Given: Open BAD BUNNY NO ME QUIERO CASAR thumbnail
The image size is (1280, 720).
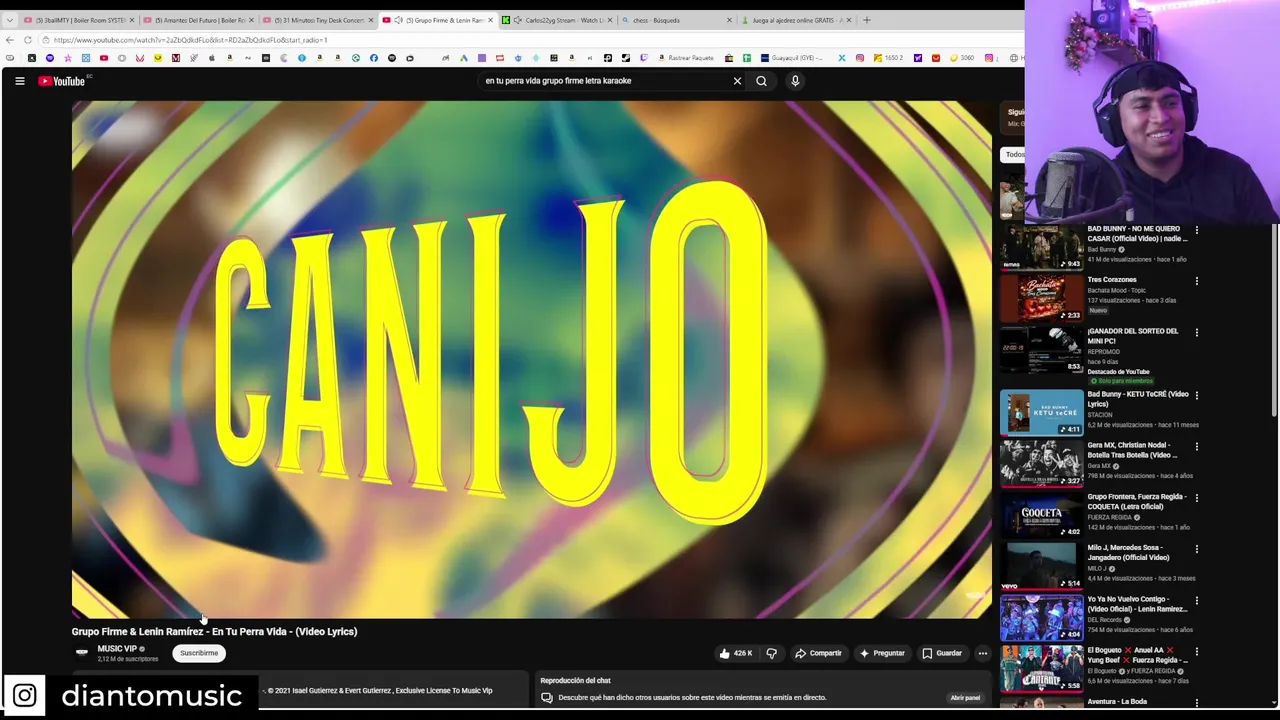Looking at the screenshot, I should (1041, 246).
